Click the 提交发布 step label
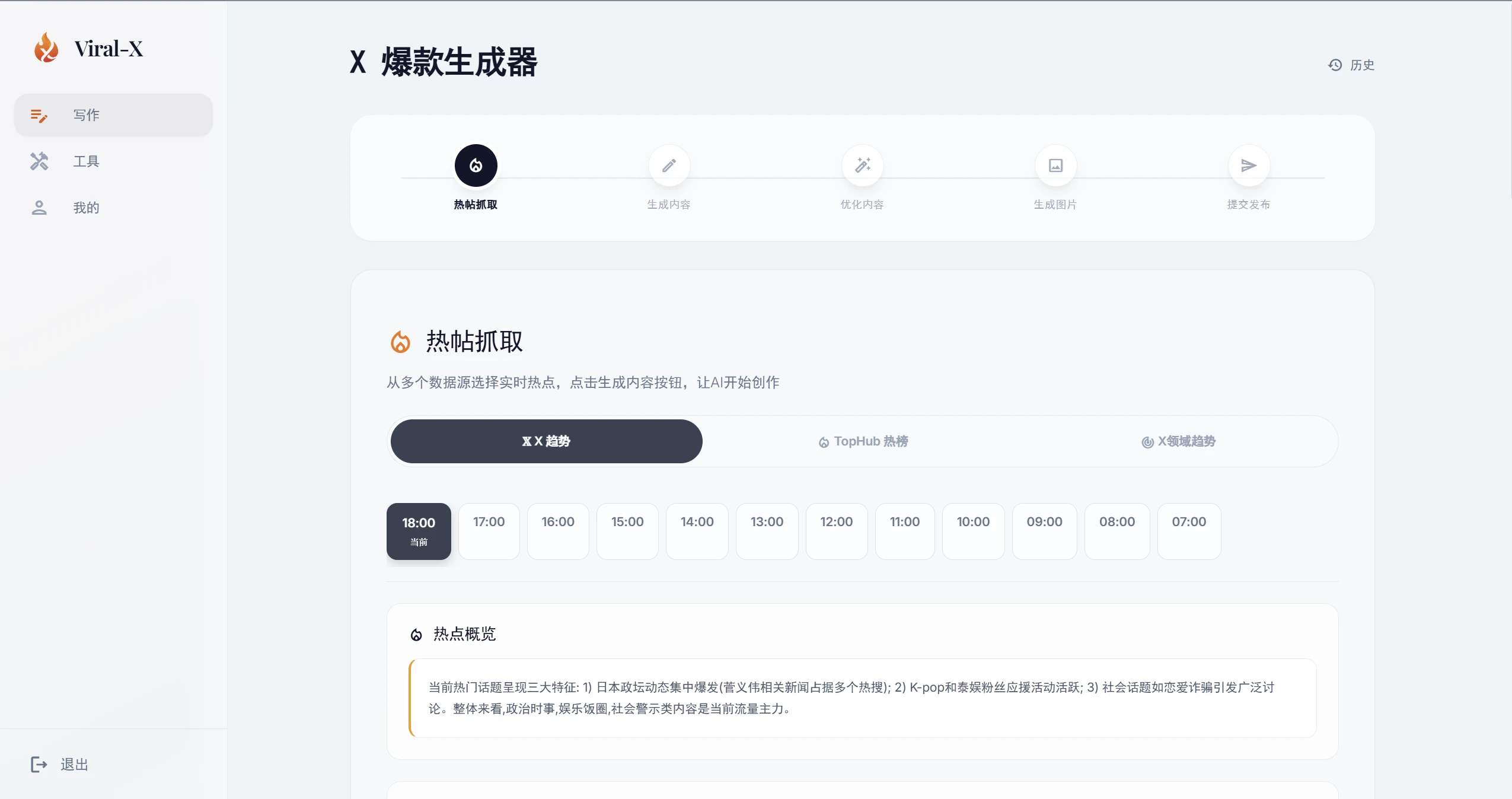Viewport: 1512px width, 799px height. [x=1249, y=205]
